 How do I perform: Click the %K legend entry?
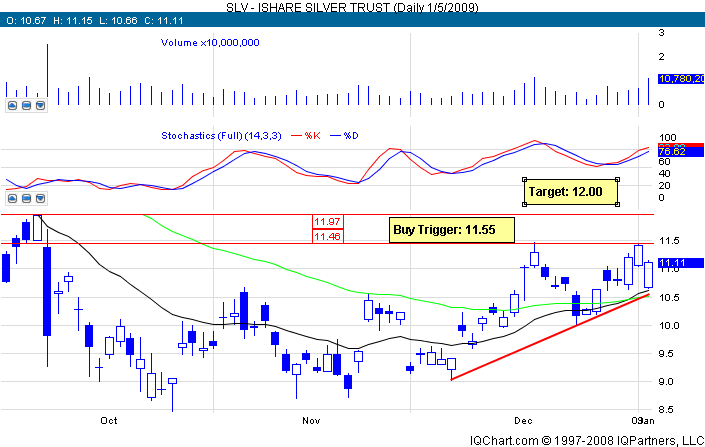tap(306, 136)
